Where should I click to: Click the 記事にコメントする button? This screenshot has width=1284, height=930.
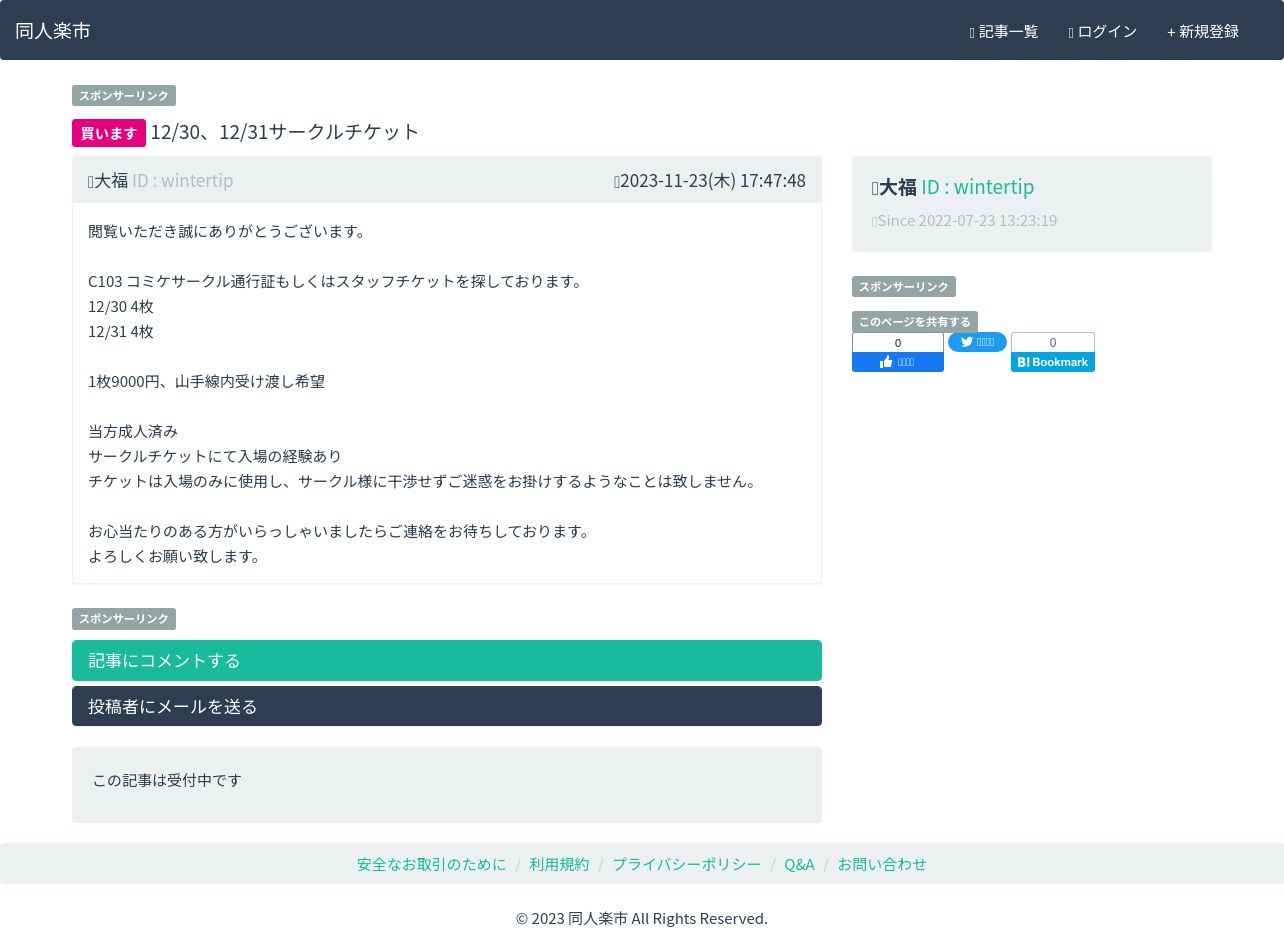[447, 660]
